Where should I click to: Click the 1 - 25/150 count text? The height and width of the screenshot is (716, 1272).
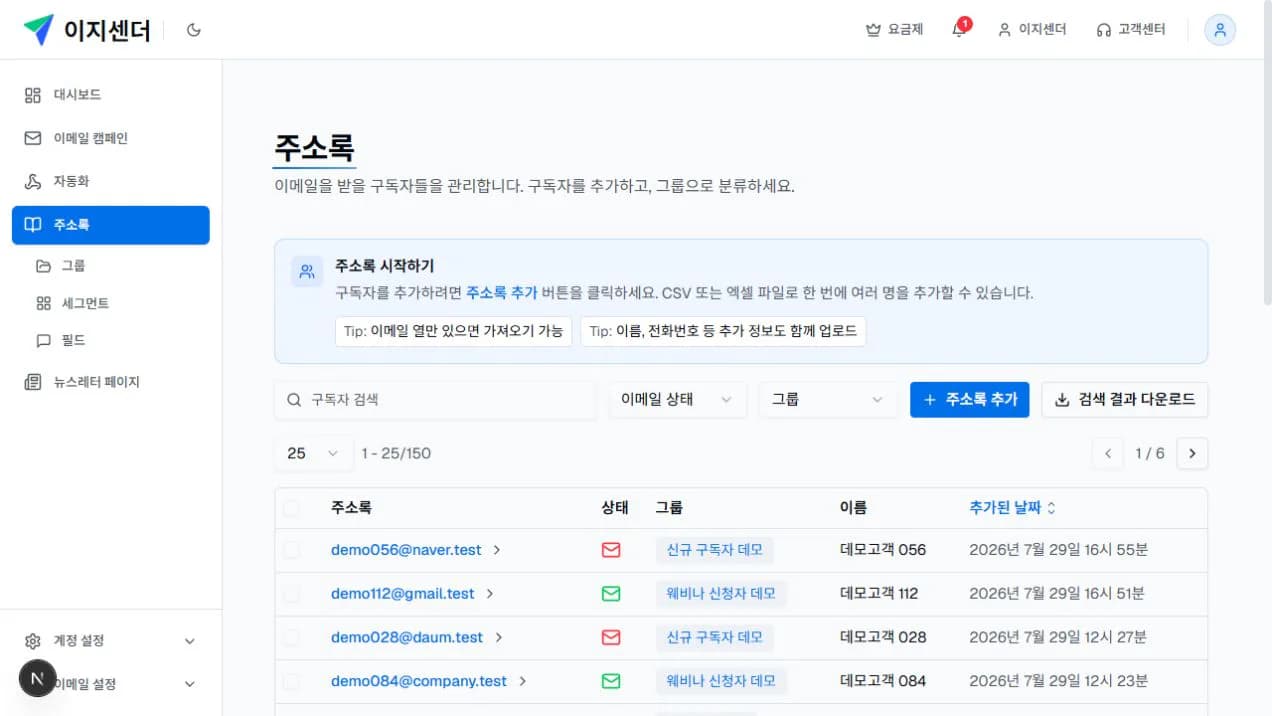pyautogui.click(x=396, y=453)
